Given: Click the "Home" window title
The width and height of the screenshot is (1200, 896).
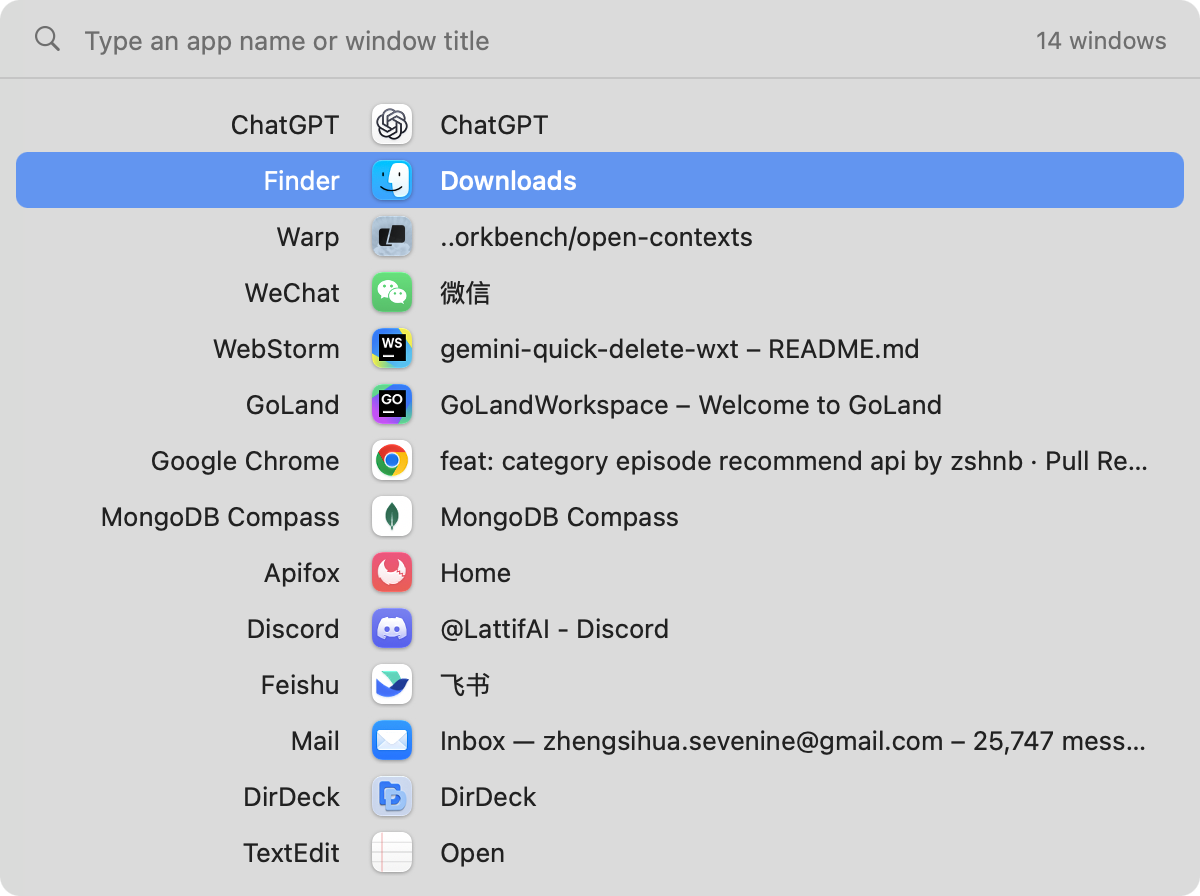Looking at the screenshot, I should tap(476, 573).
